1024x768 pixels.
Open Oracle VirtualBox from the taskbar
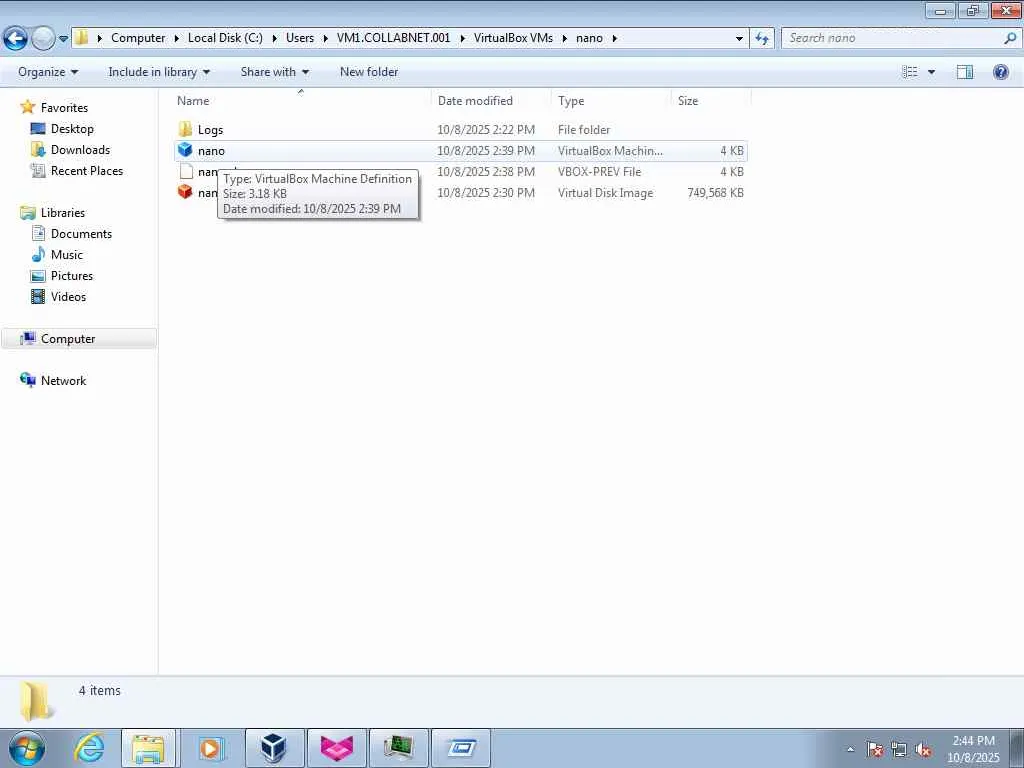click(274, 748)
